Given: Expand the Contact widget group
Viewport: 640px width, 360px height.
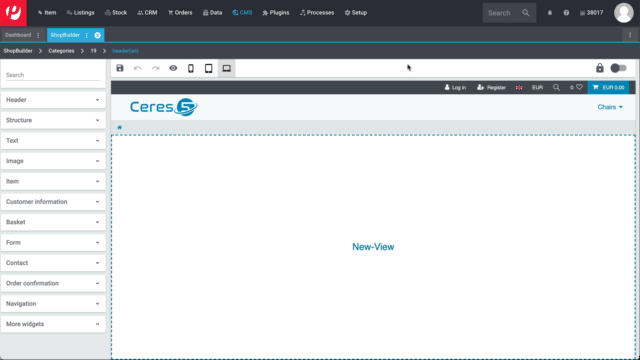Looking at the screenshot, I should (x=53, y=263).
